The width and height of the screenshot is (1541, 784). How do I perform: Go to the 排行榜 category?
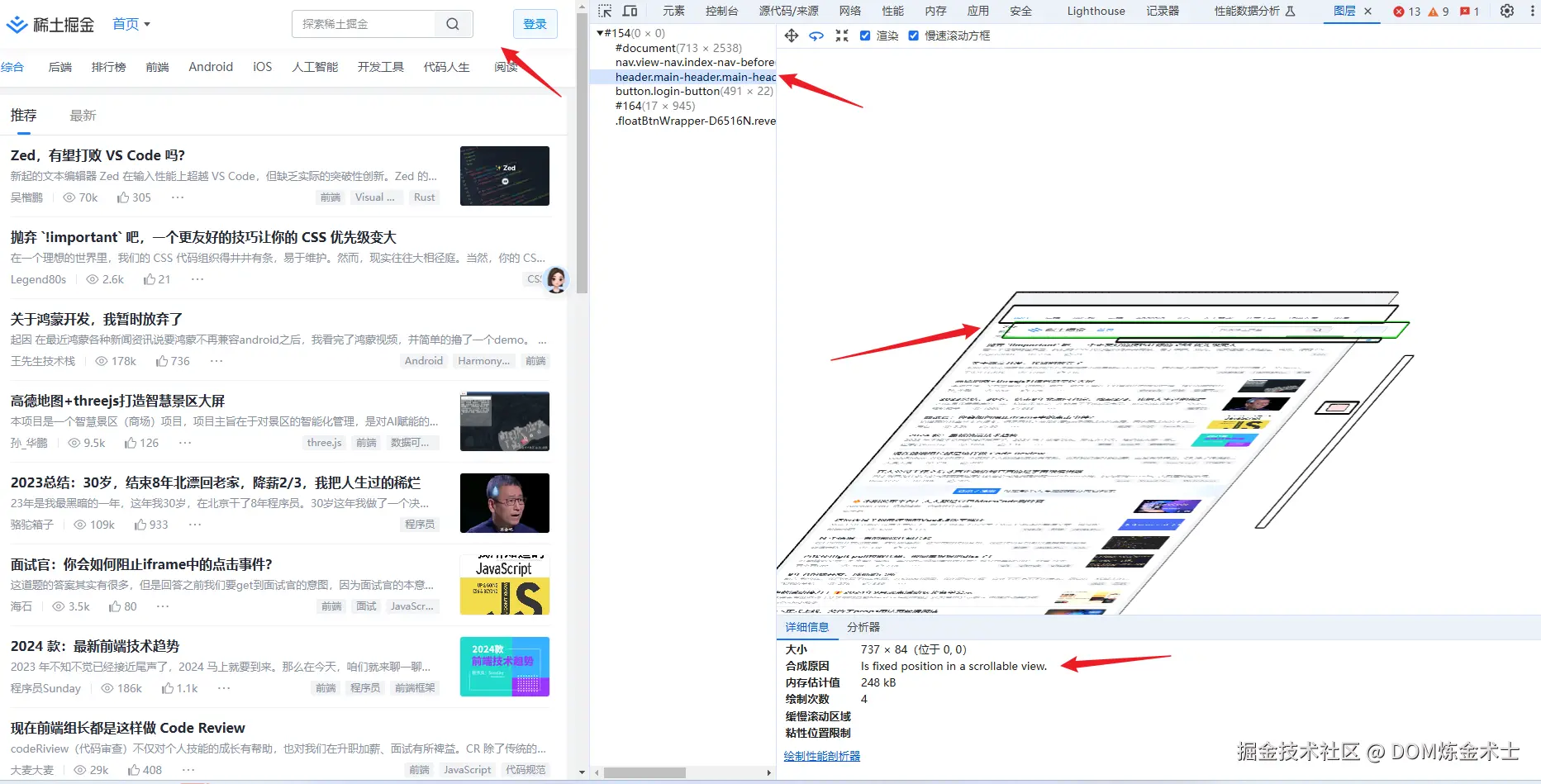(x=108, y=67)
